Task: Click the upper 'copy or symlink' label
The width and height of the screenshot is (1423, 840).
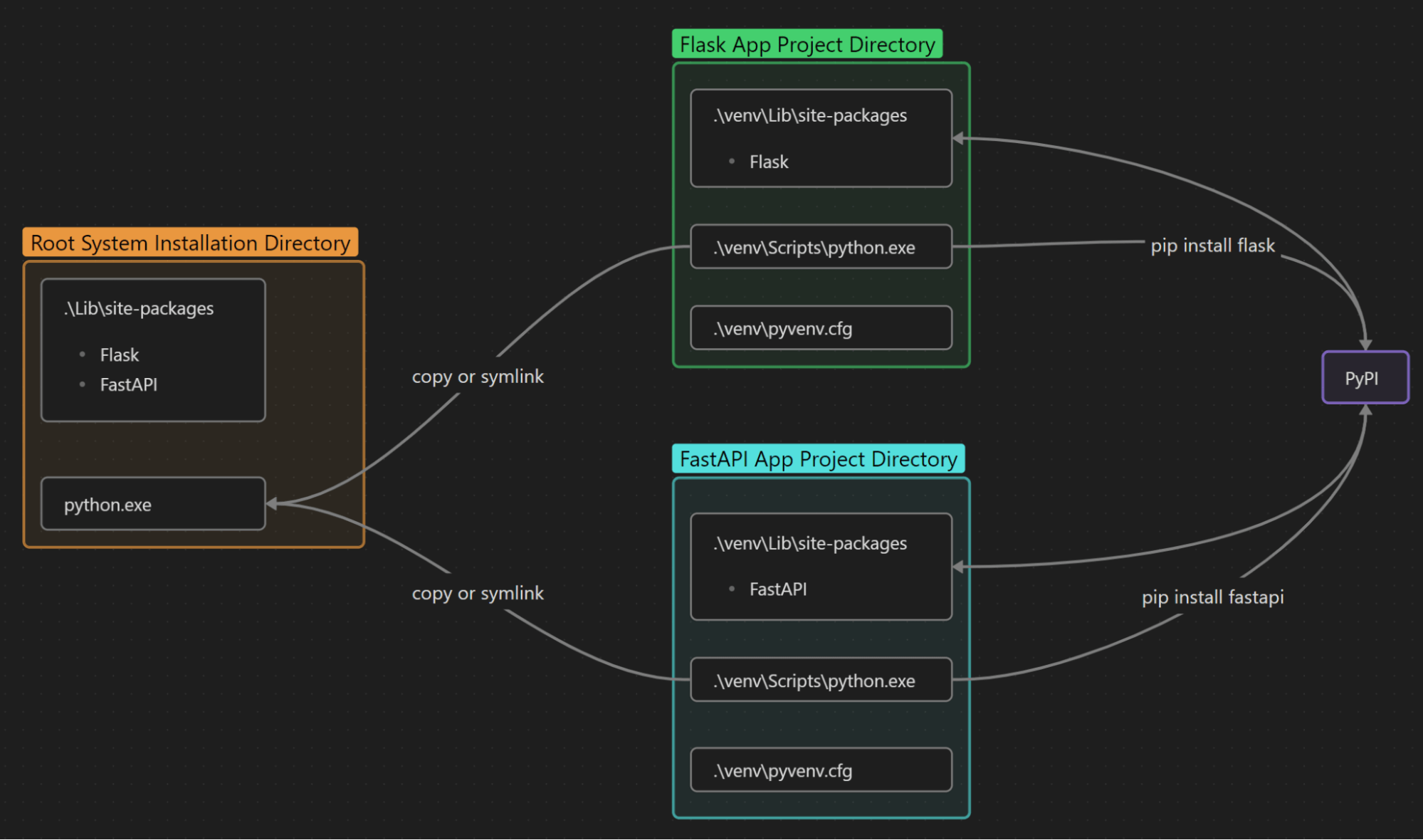Action: click(478, 376)
